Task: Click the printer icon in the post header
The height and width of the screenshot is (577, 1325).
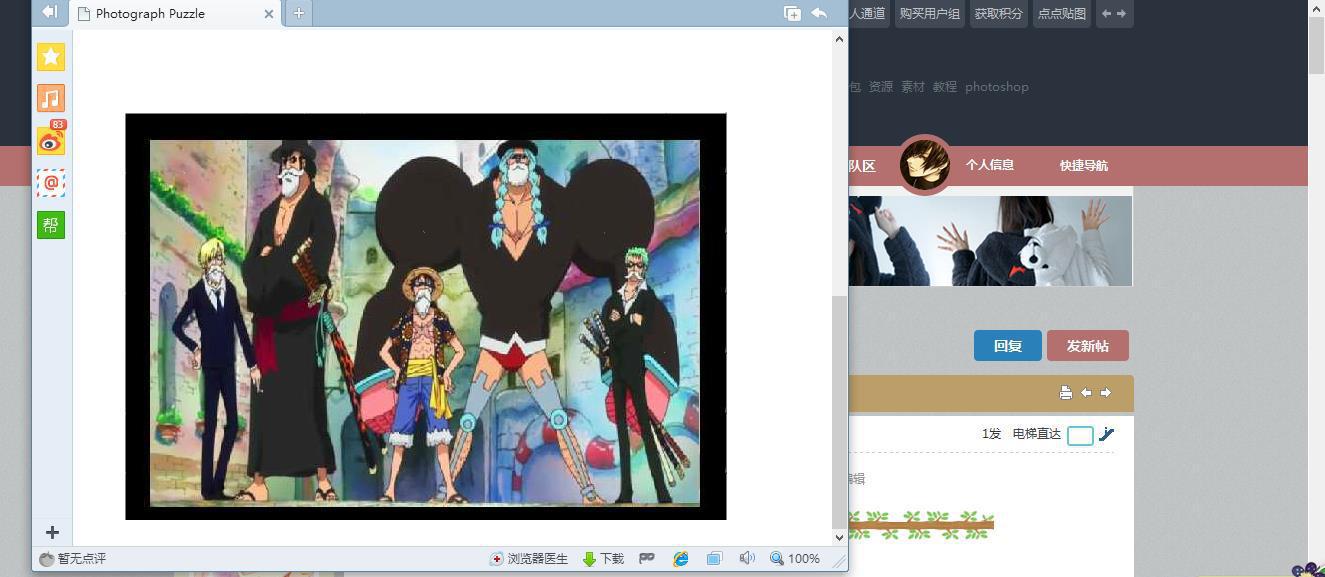Action: click(x=1066, y=393)
